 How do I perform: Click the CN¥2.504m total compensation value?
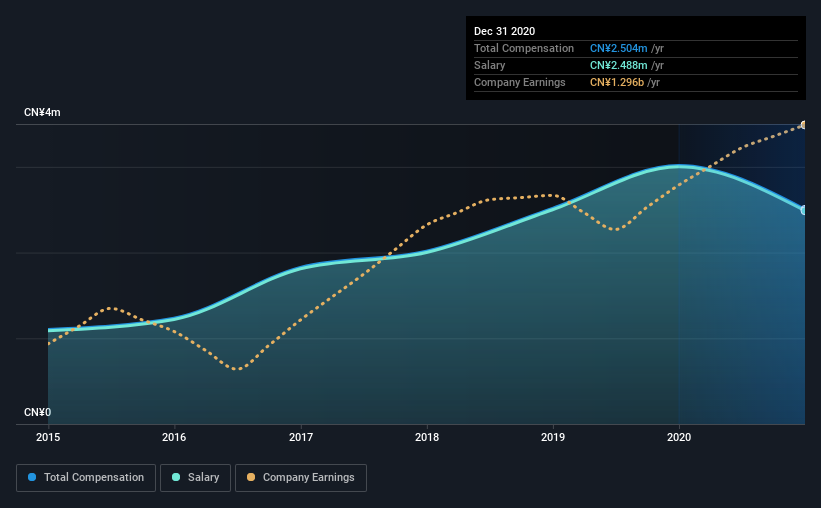pyautogui.click(x=618, y=48)
